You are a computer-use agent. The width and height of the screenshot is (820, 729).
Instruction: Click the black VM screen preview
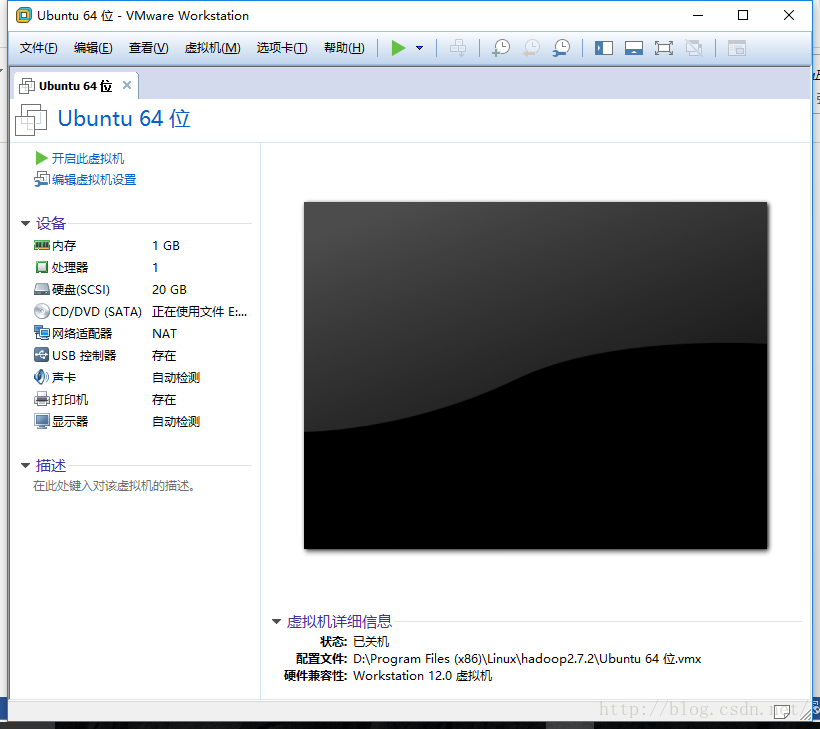click(536, 375)
